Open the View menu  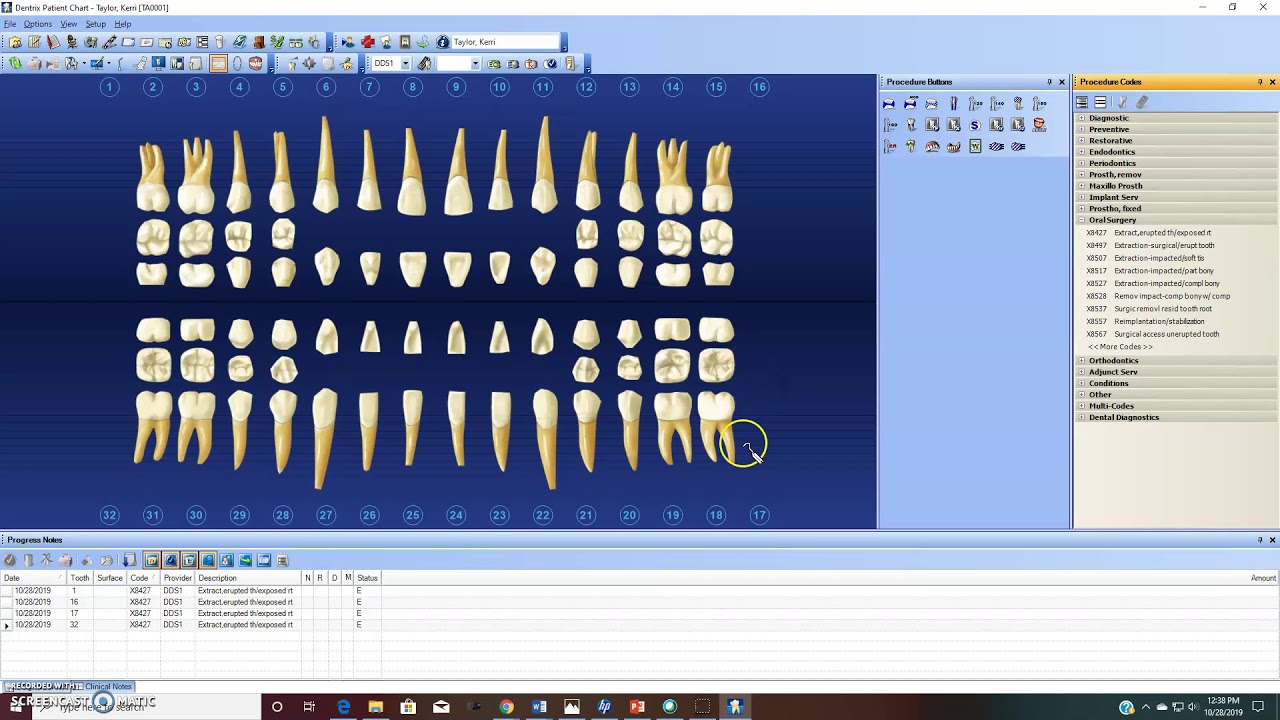68,24
